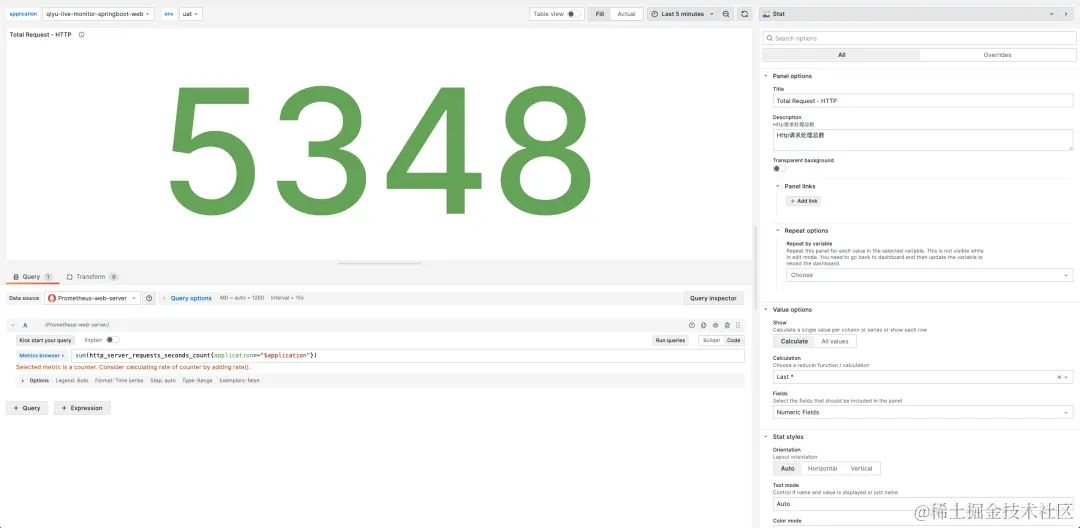Switch query editor to Code mode
1080x528 pixels.
pyautogui.click(x=734, y=340)
